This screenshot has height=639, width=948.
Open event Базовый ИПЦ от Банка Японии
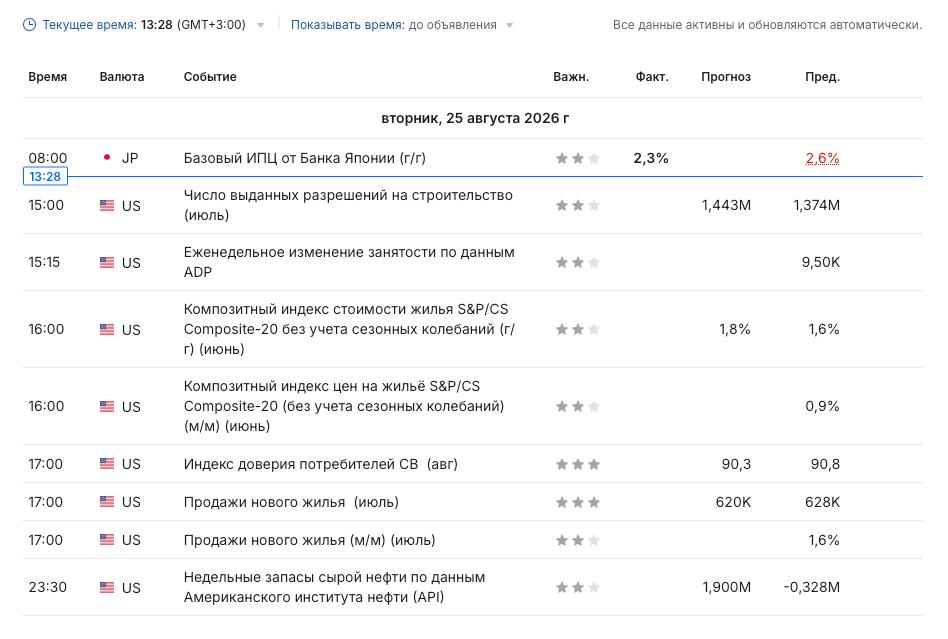pos(305,158)
